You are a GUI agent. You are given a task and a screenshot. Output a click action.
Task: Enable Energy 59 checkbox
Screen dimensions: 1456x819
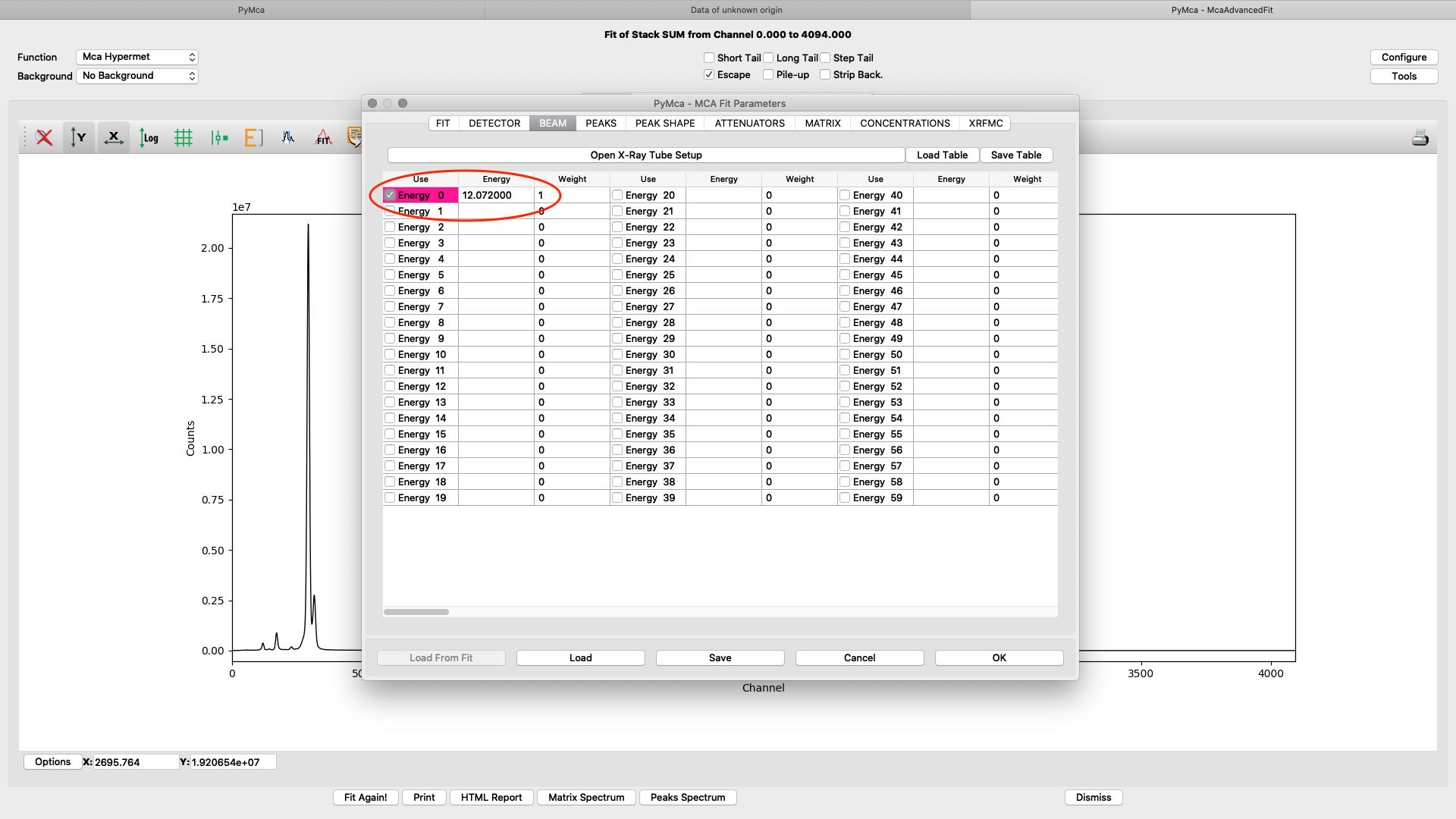click(845, 497)
